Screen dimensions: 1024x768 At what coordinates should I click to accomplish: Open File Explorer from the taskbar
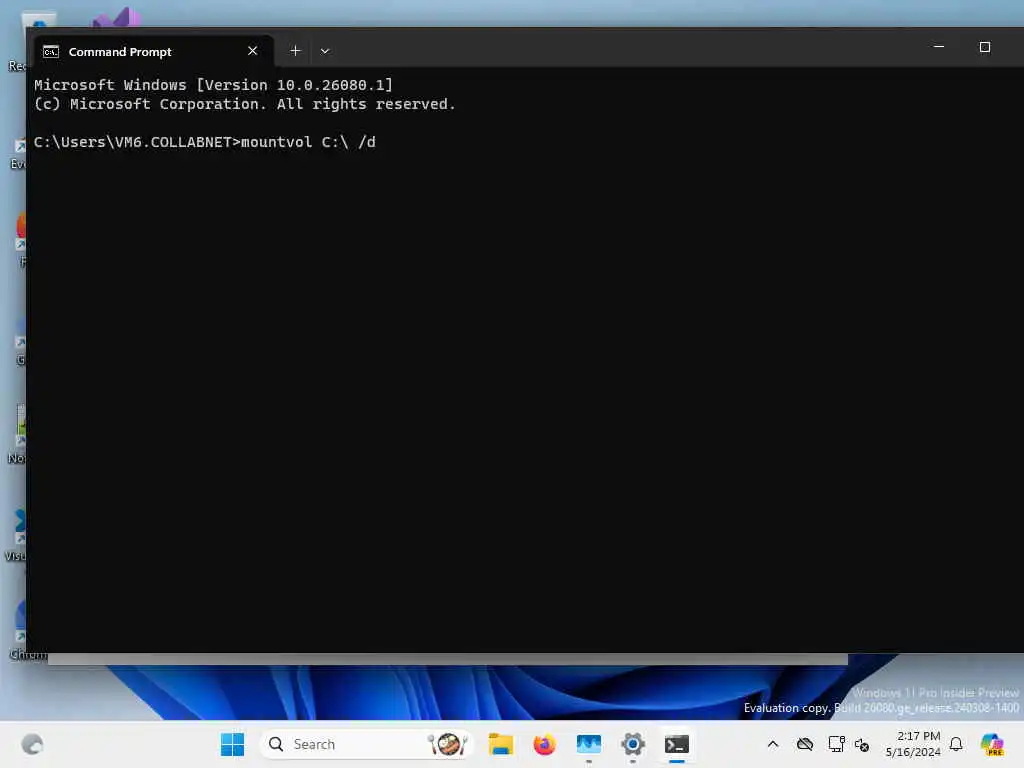point(501,744)
